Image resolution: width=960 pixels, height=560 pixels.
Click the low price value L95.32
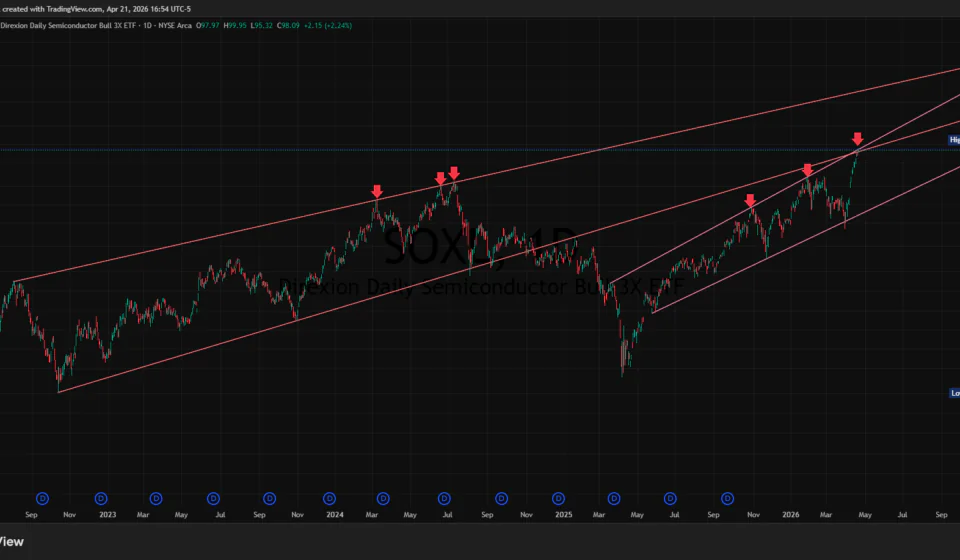[x=261, y=26]
